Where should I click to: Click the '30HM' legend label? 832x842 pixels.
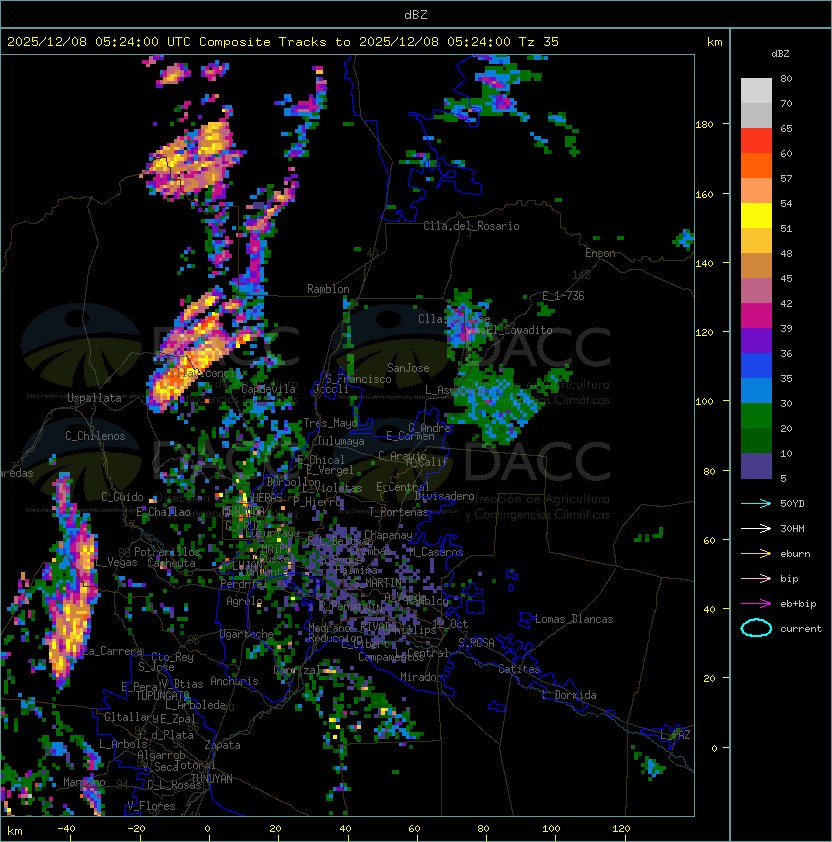[792, 529]
